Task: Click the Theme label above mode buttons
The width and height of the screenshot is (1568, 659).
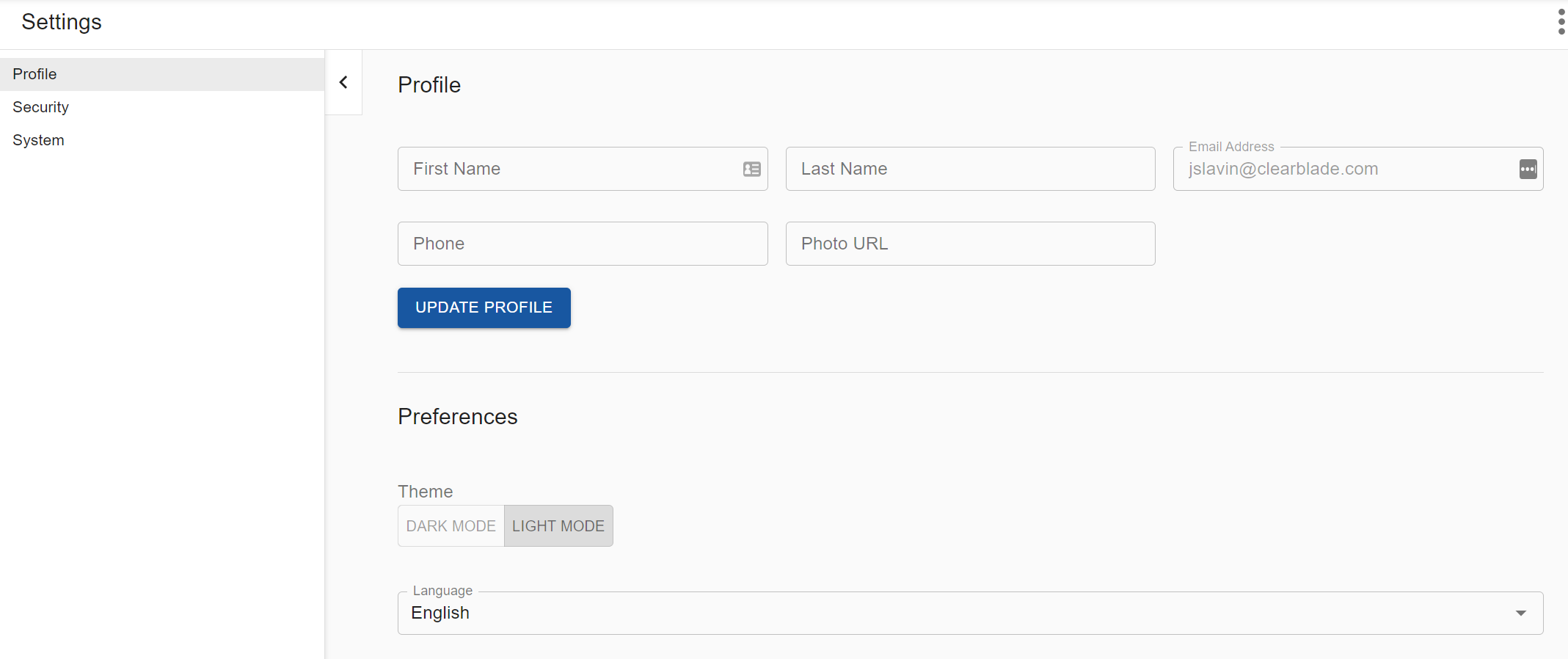Action: click(x=425, y=492)
